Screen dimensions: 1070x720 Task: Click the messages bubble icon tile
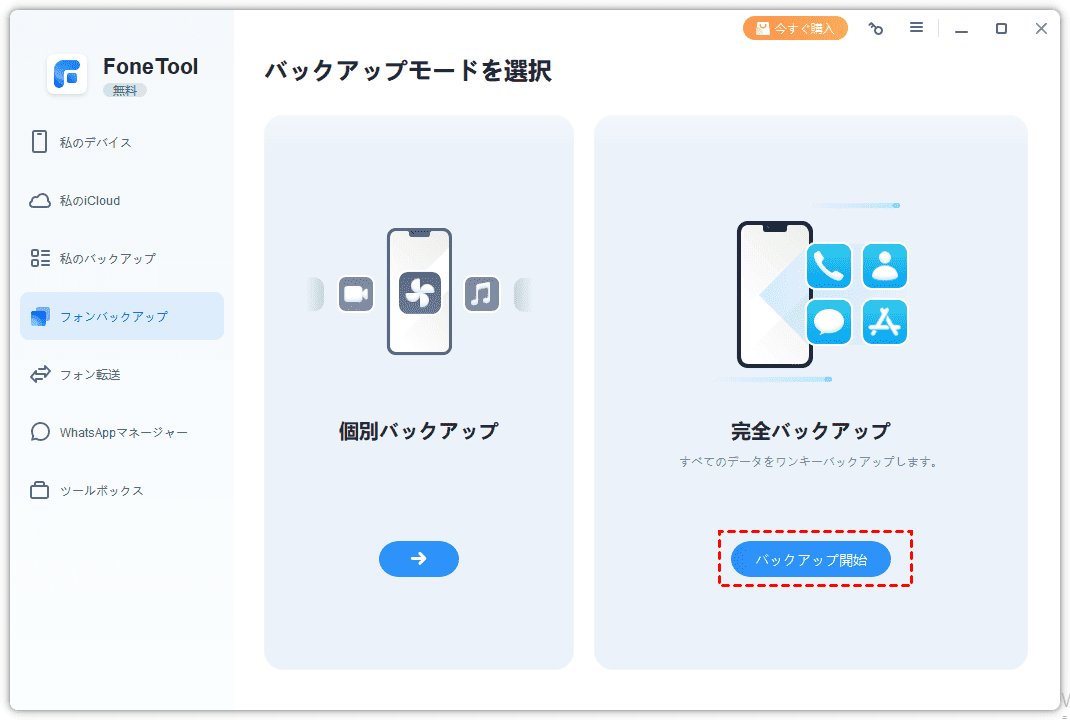[x=829, y=321]
